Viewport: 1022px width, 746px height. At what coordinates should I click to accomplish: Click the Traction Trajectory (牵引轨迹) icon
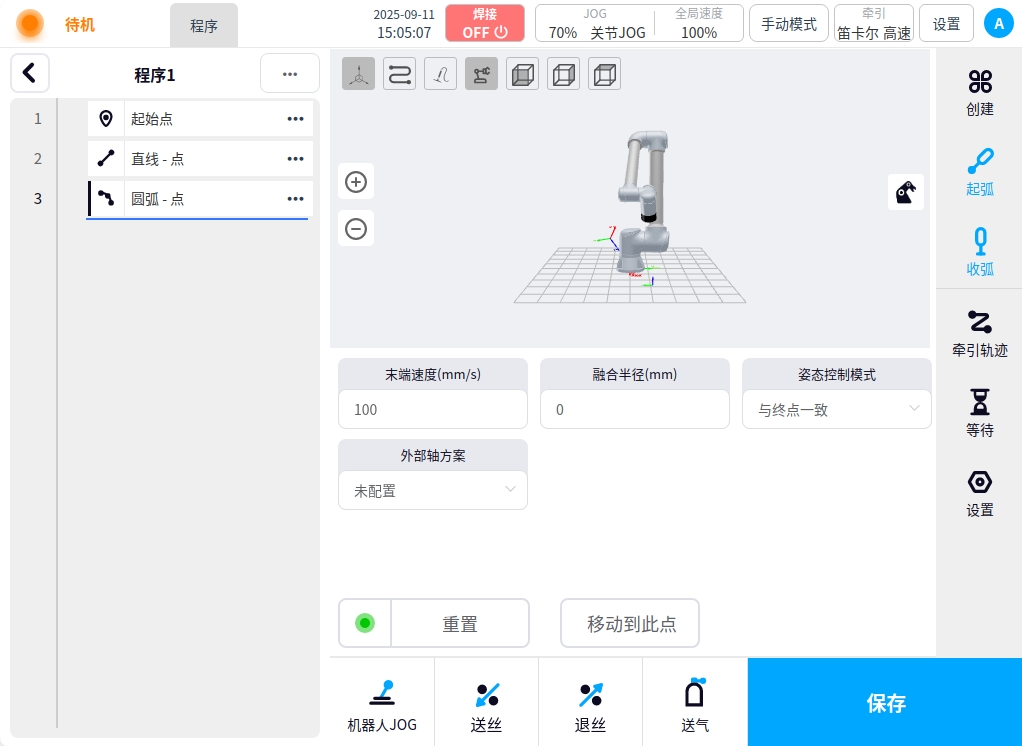979,332
